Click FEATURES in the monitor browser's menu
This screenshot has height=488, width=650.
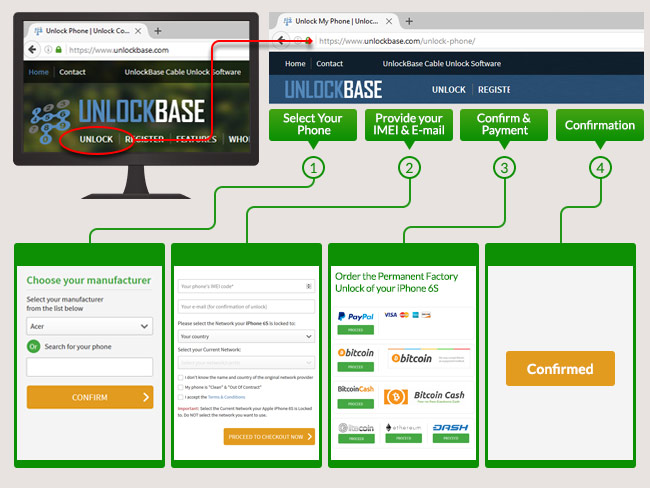coord(196,139)
